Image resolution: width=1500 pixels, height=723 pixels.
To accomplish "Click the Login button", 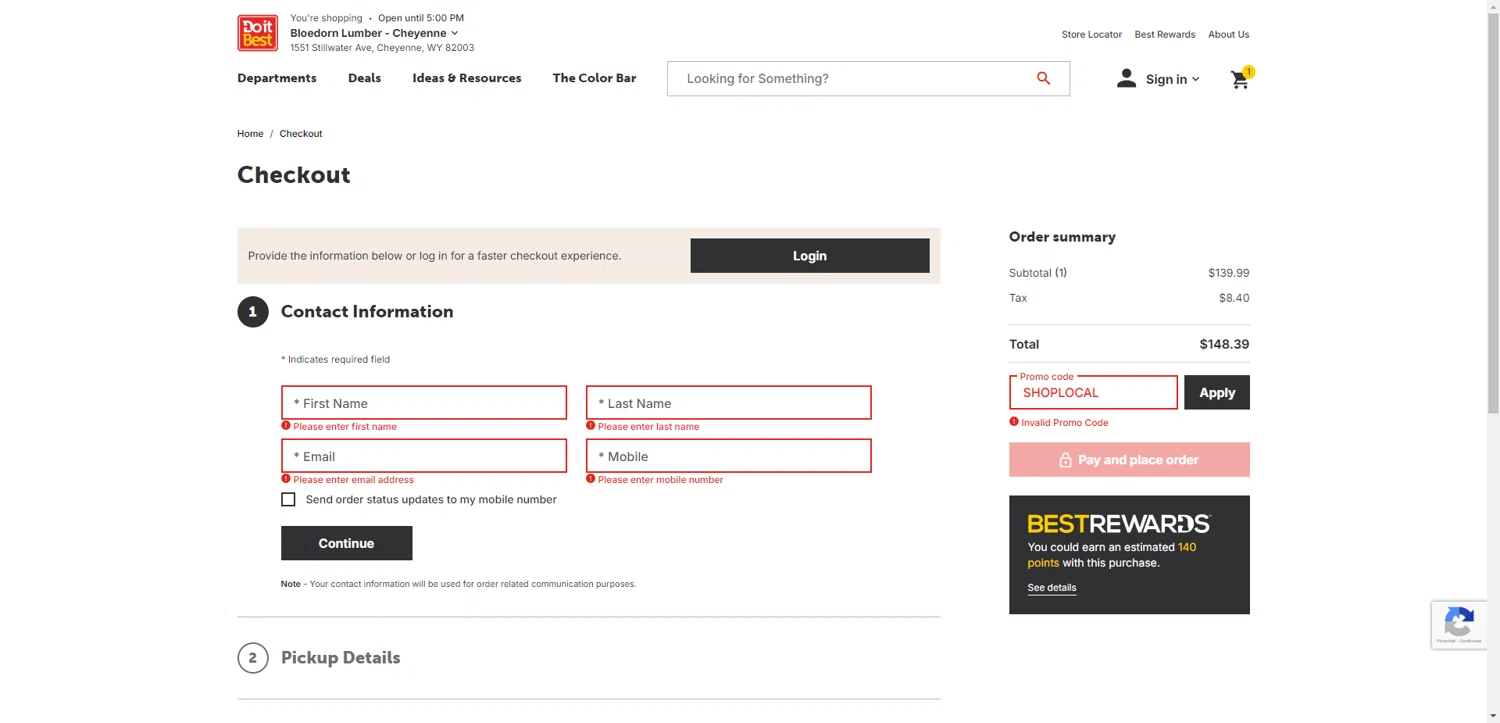I will pos(810,255).
